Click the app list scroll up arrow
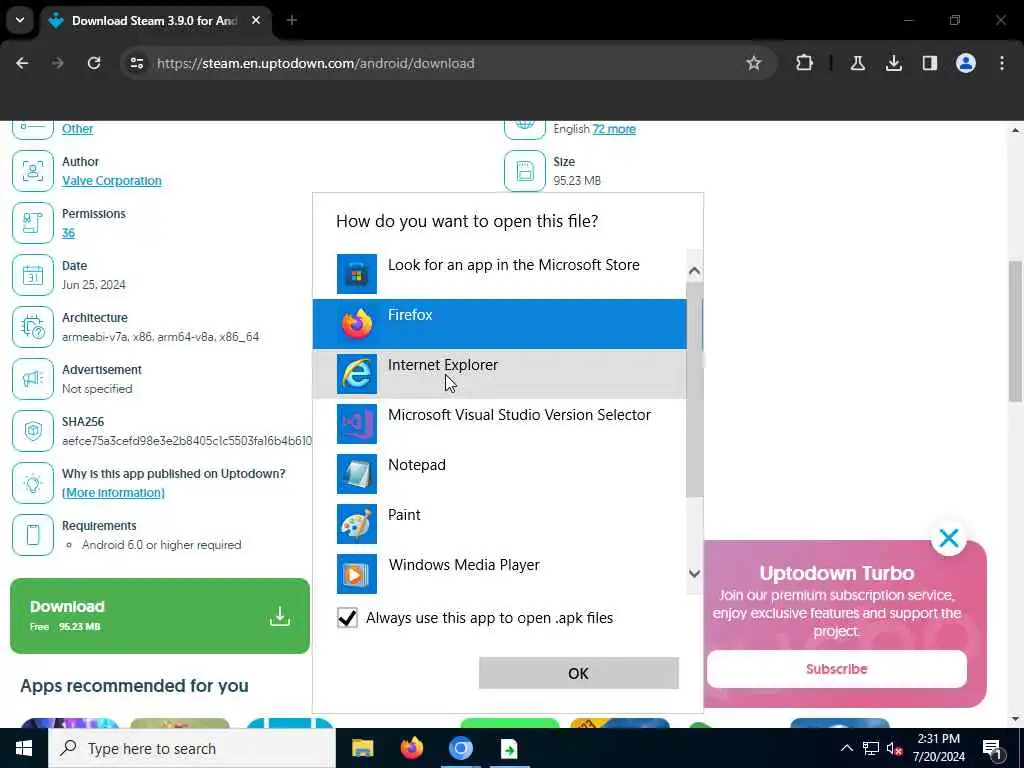The width and height of the screenshot is (1024, 768). 694,270
